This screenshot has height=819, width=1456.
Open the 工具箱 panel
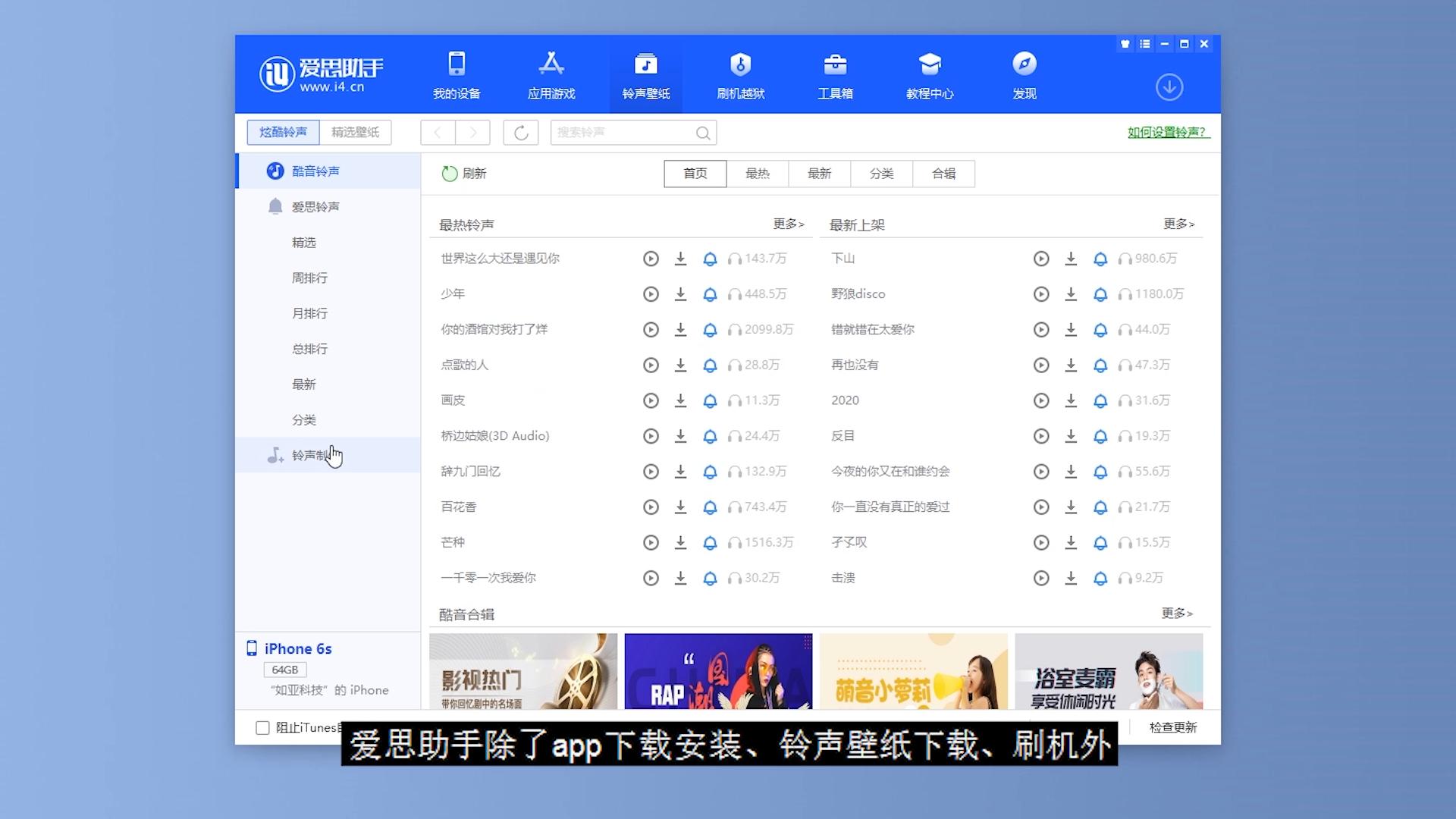tap(835, 74)
